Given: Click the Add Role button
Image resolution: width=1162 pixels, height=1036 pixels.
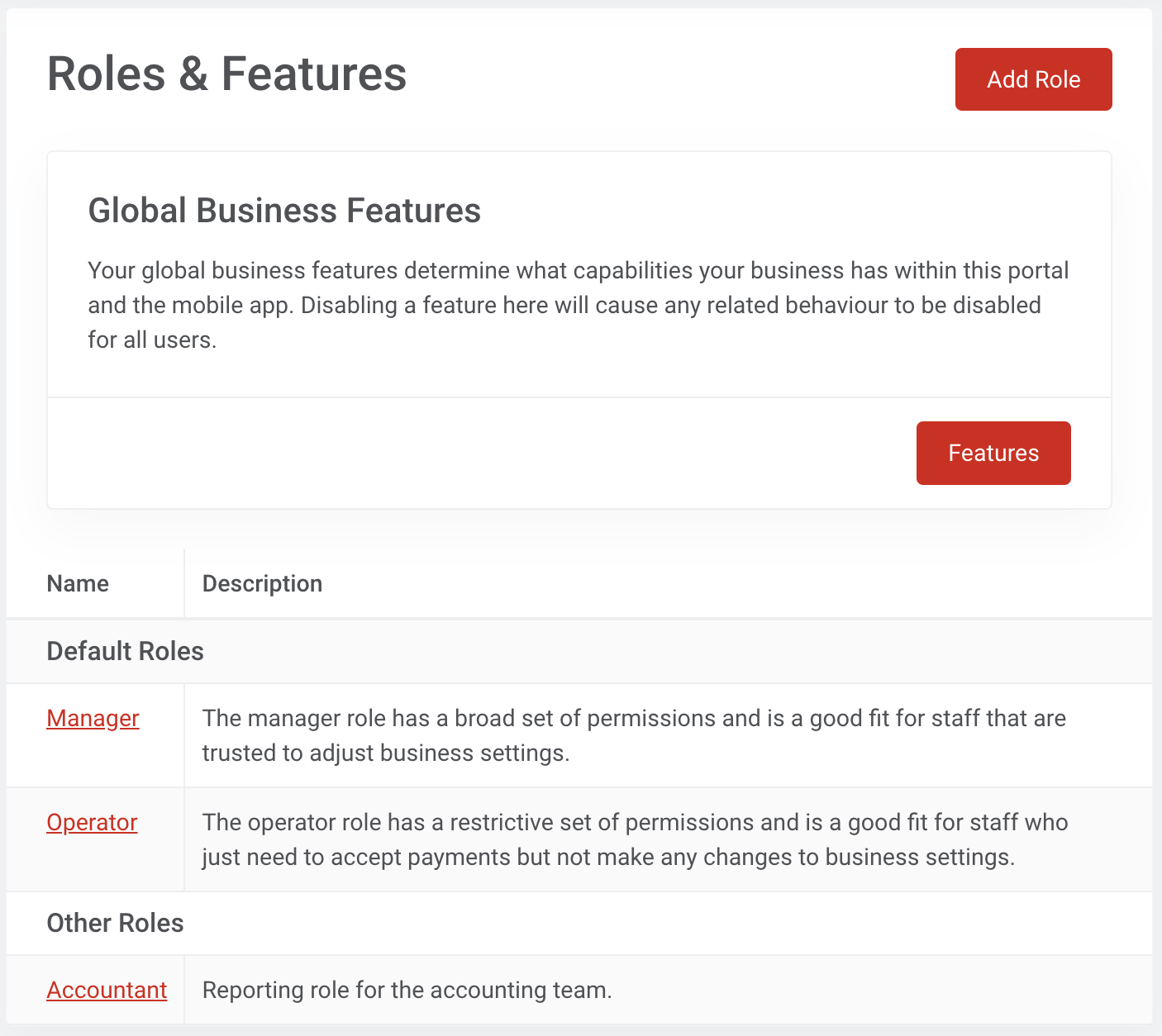Looking at the screenshot, I should (x=1033, y=79).
